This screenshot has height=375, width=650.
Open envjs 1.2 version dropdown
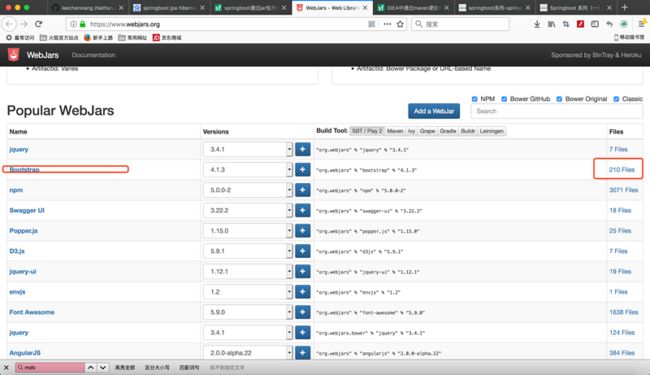[248, 291]
